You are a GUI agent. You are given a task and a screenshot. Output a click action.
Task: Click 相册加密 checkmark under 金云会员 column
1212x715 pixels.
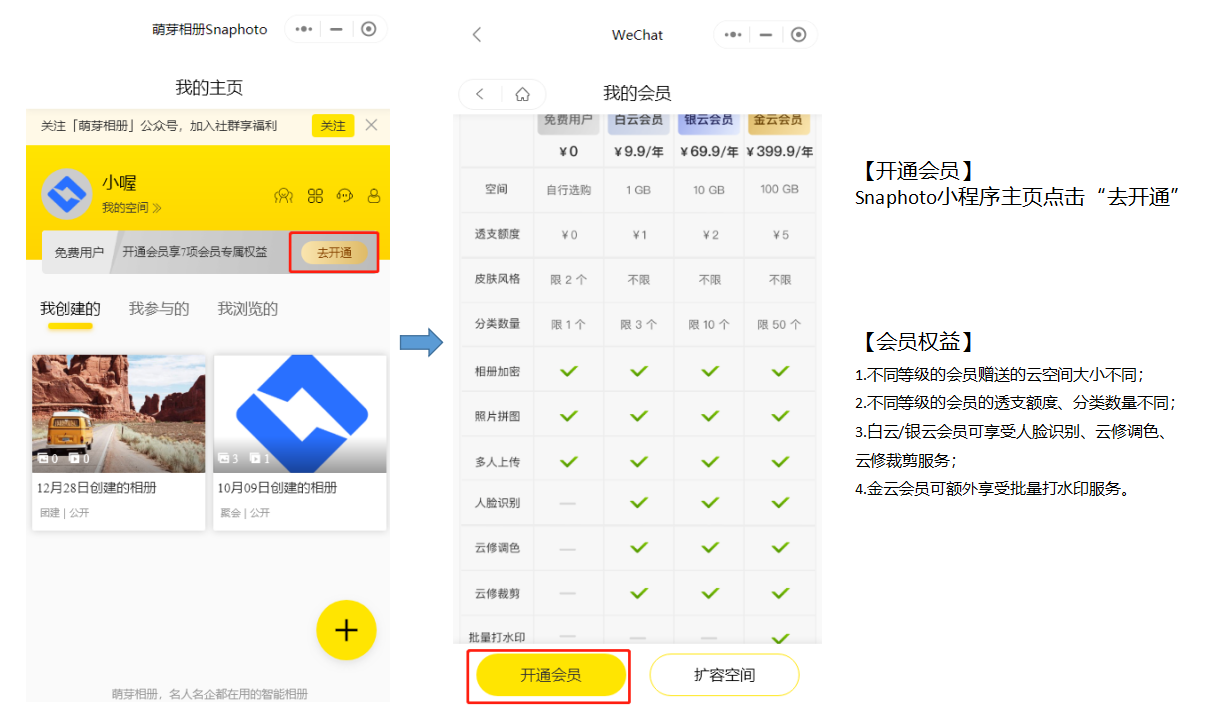(x=780, y=371)
